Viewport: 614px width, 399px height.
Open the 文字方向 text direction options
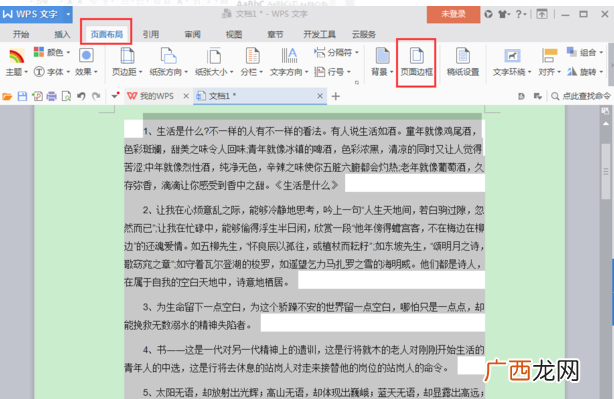point(289,62)
